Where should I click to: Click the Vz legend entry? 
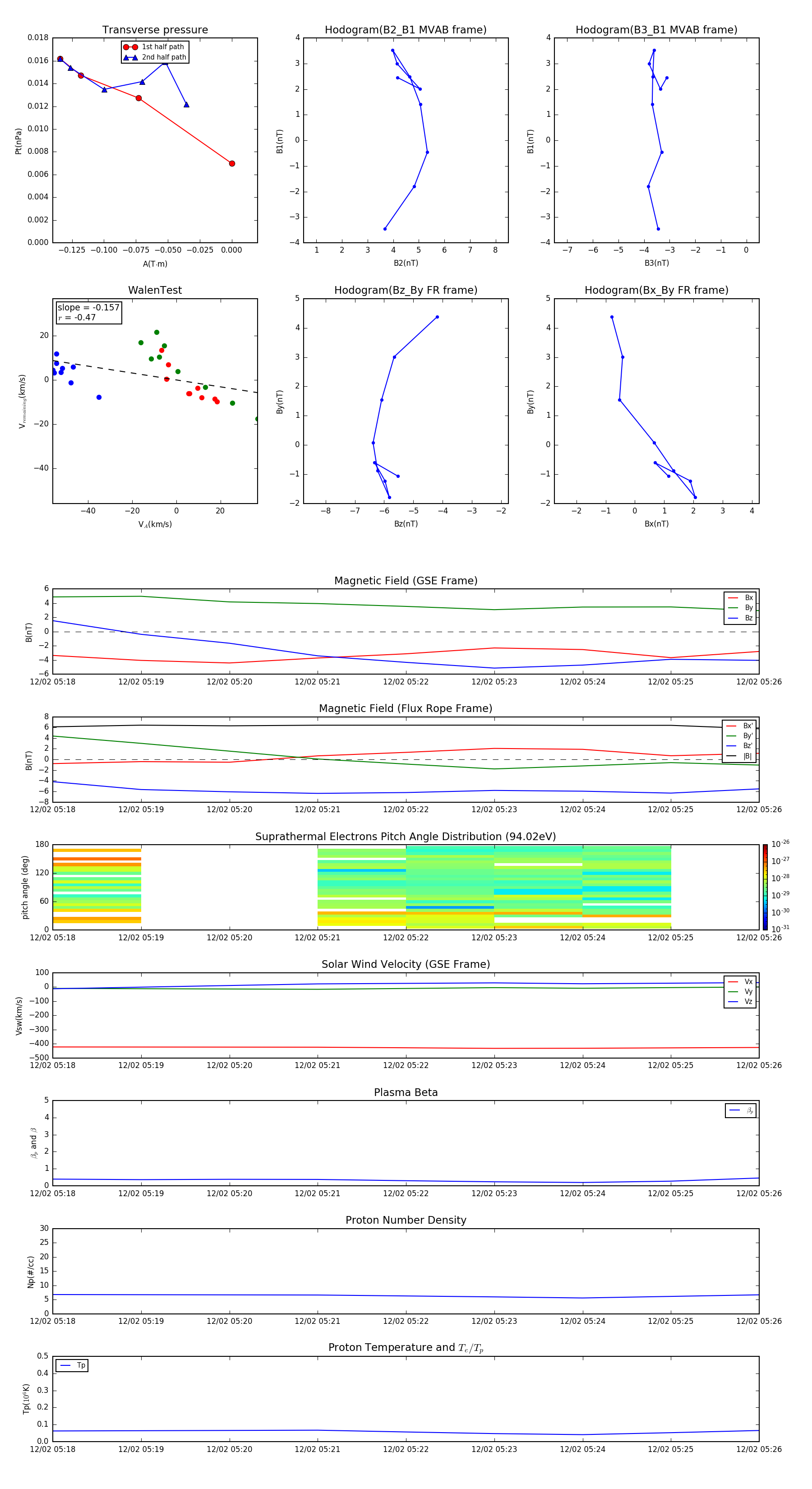[x=740, y=1002]
